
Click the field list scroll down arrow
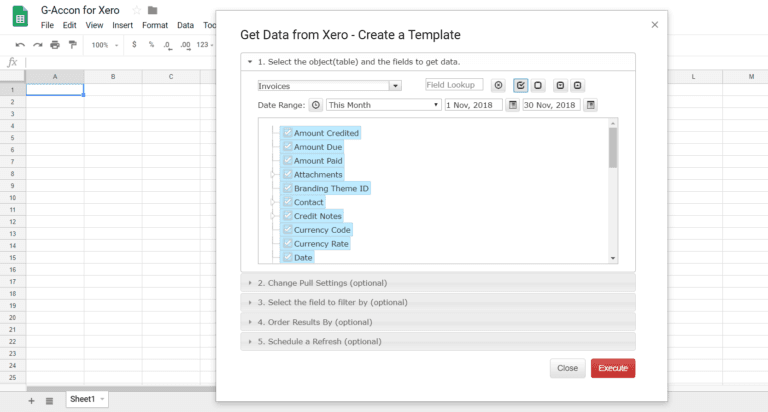pyautogui.click(x=613, y=258)
